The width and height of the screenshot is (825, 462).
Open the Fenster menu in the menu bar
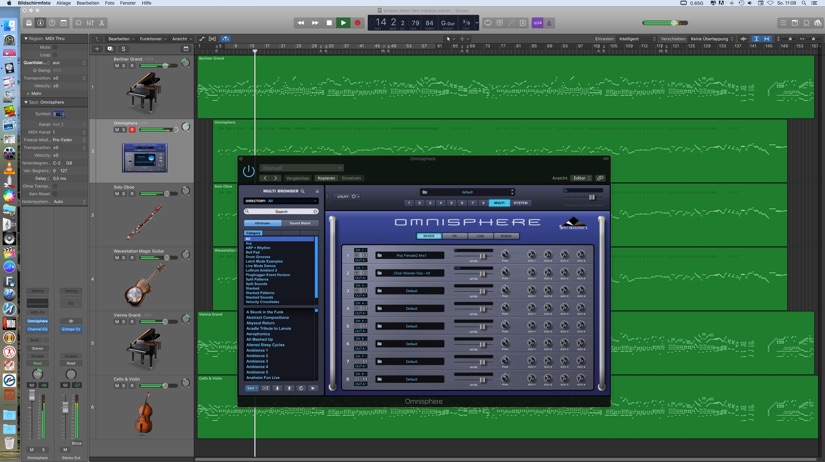tap(128, 3)
